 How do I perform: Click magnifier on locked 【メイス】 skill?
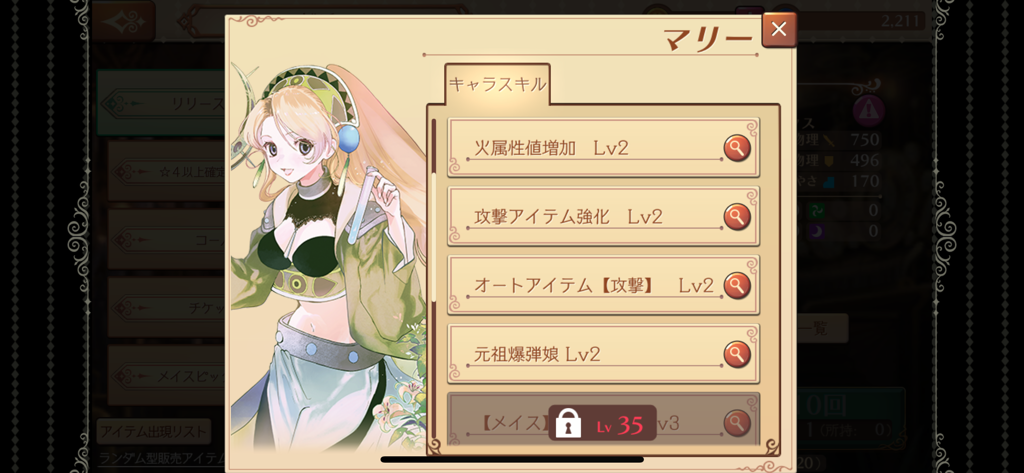pyautogui.click(x=737, y=423)
